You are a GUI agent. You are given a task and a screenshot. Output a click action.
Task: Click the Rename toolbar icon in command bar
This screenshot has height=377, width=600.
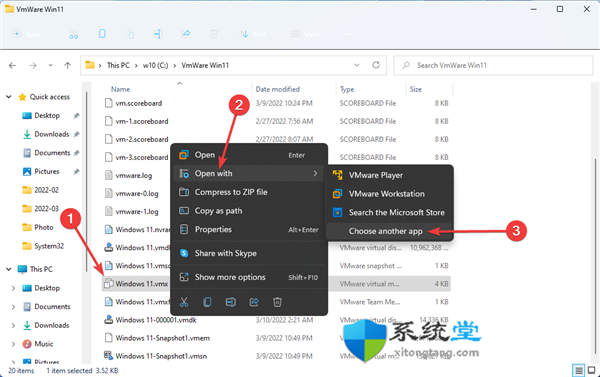[x=157, y=34]
